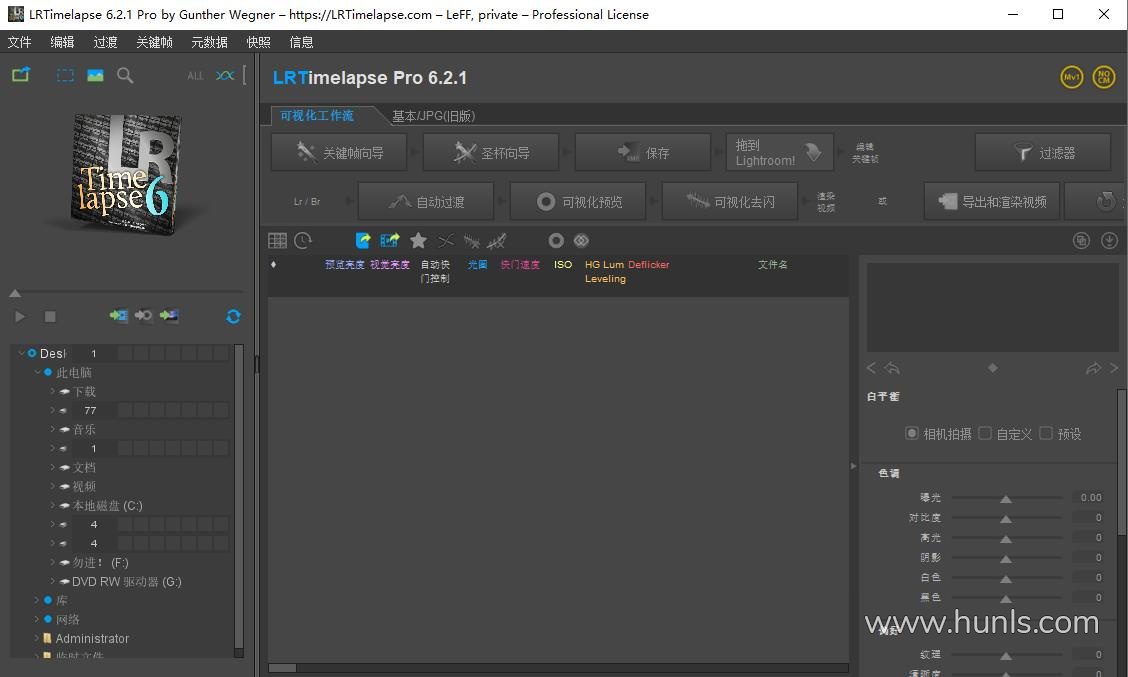This screenshot has width=1128, height=677.
Task: Click the 对比度 slider handle
Action: [x=1006, y=519]
